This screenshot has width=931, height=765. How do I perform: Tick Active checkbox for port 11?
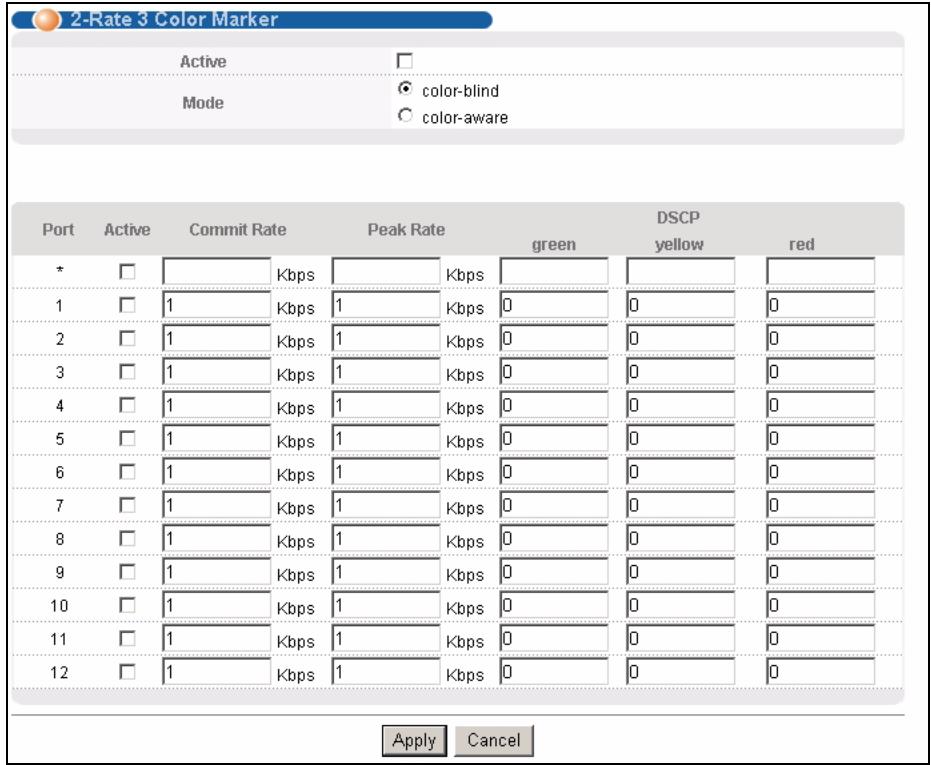click(x=127, y=638)
